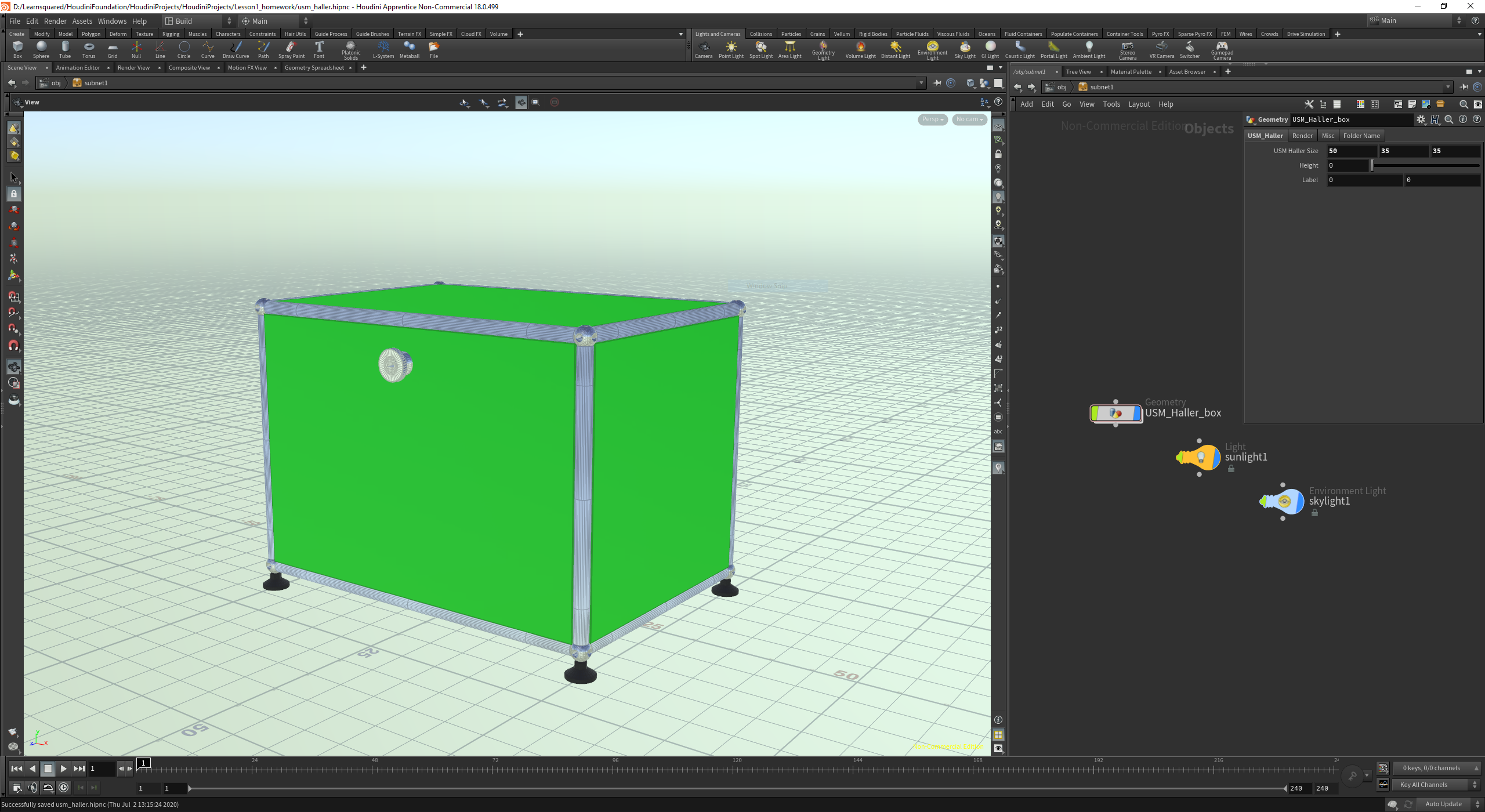This screenshot has height=812, width=1485.
Task: Toggle Auto Update cooking mode
Action: tap(1443, 804)
